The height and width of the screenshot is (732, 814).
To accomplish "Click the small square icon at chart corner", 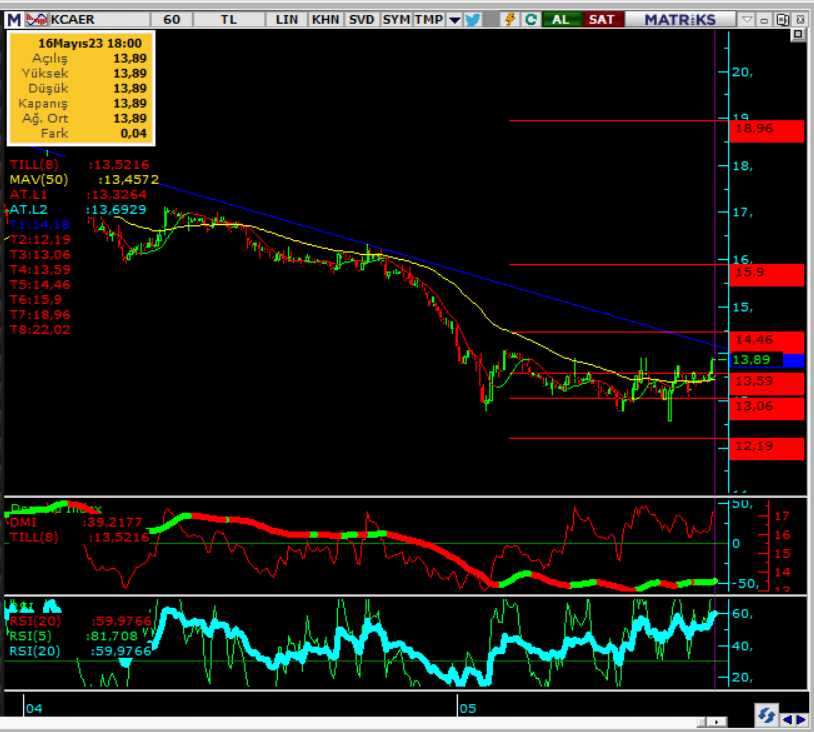I will 797,35.
